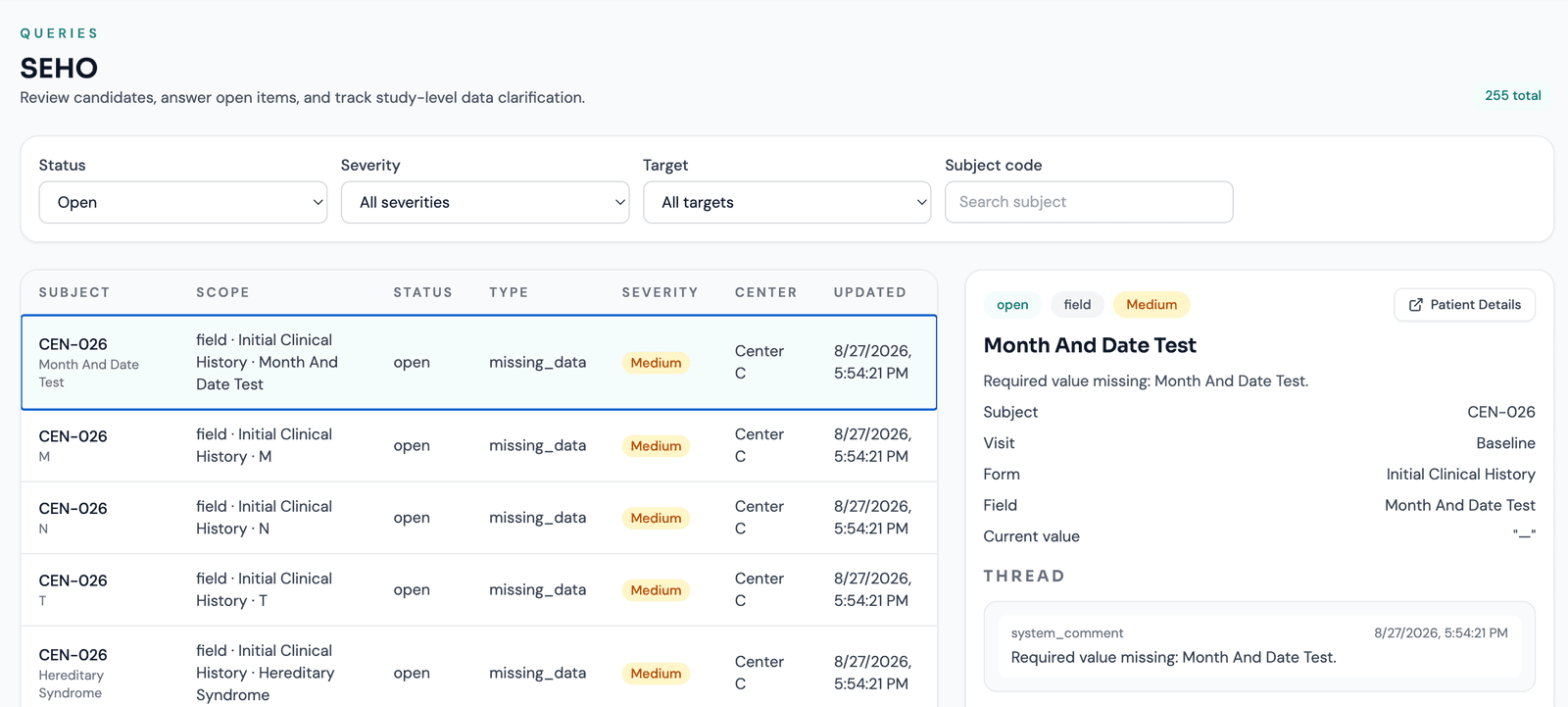Click the SEHO study title
Viewport: 1568px width, 707px height.
pyautogui.click(x=59, y=68)
